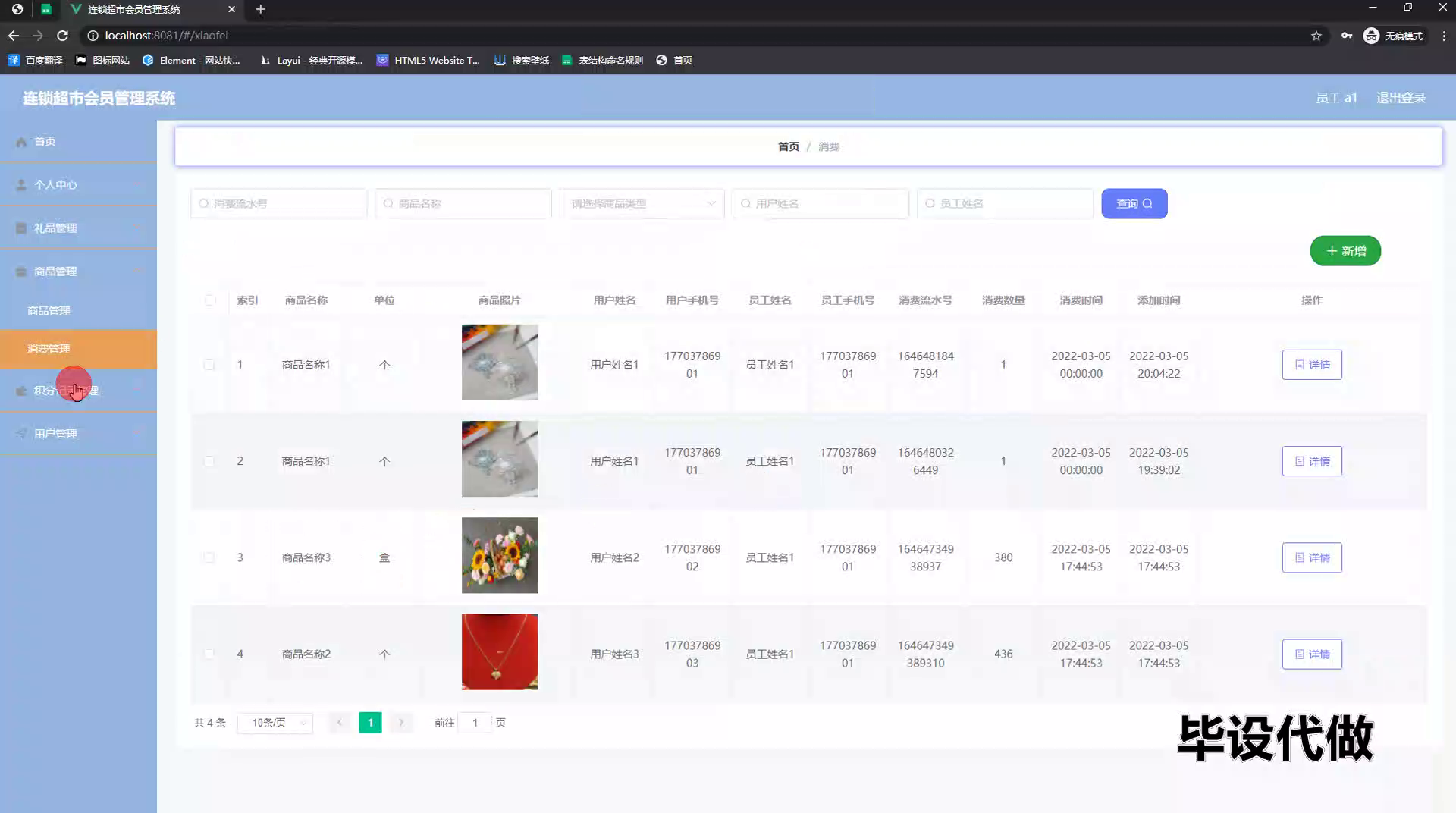Screen dimensions: 1456x813
Task: Open 图标网站 bookmark
Action: (x=102, y=60)
